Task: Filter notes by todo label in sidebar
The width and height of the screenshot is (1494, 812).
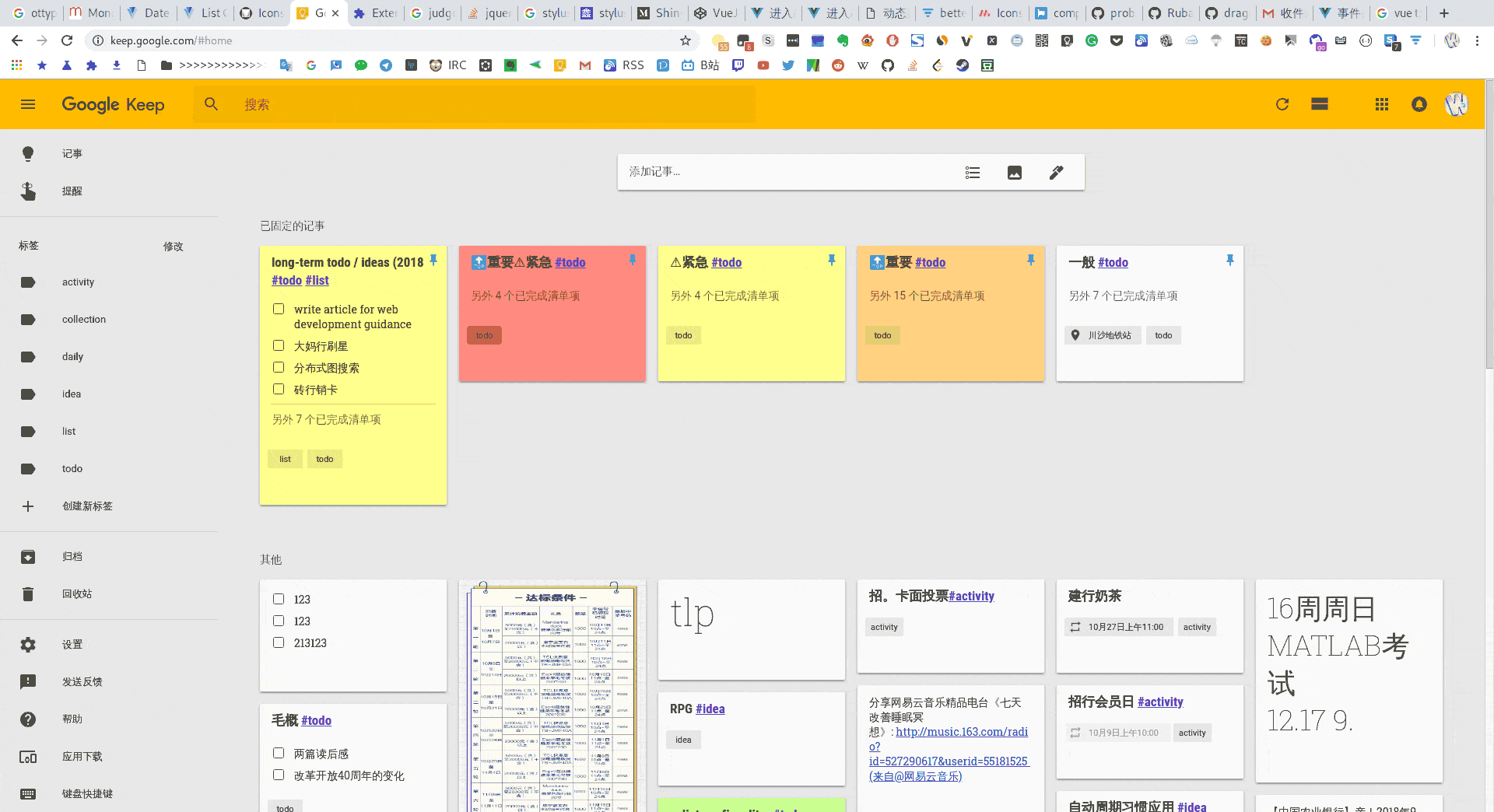Action: pos(109,469)
